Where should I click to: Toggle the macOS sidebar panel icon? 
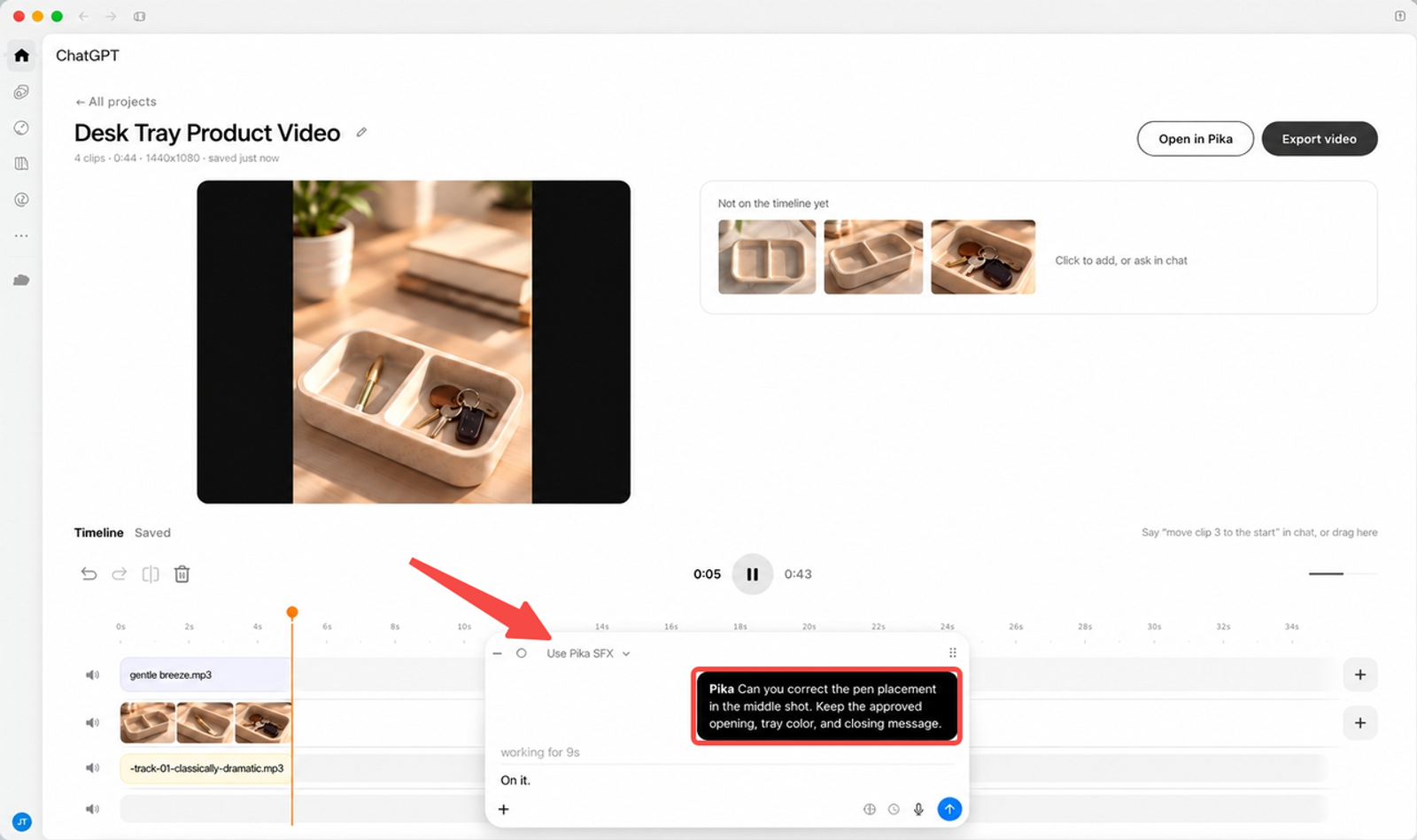pyautogui.click(x=139, y=16)
